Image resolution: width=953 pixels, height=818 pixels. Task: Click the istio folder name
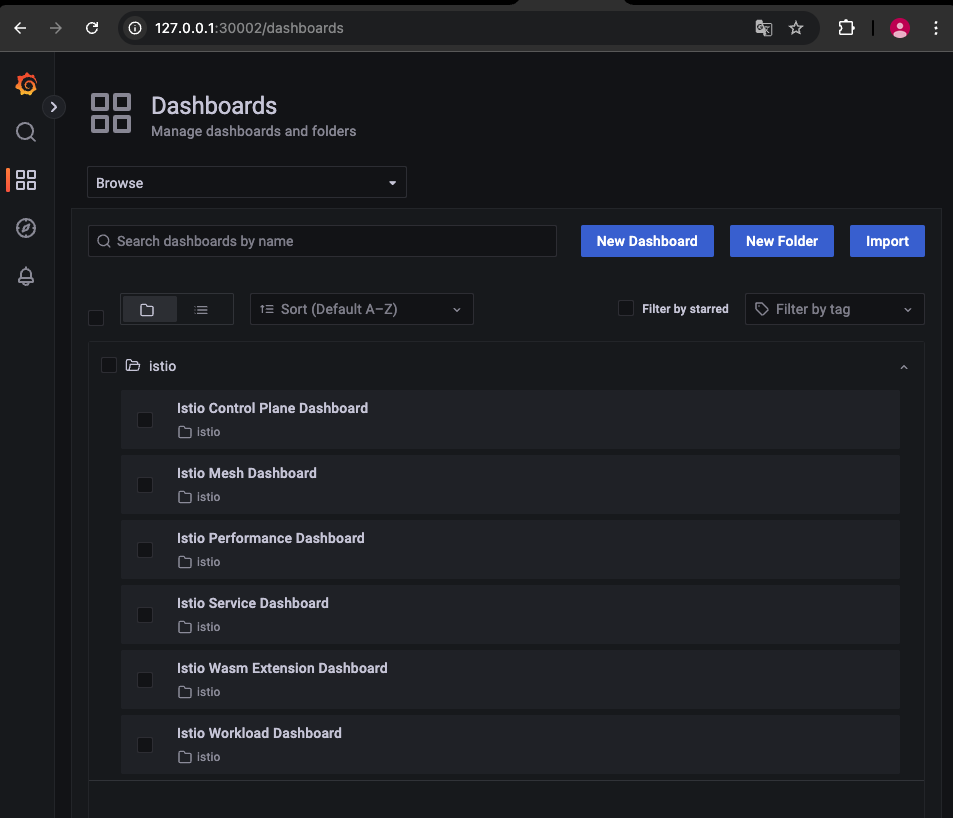point(162,366)
